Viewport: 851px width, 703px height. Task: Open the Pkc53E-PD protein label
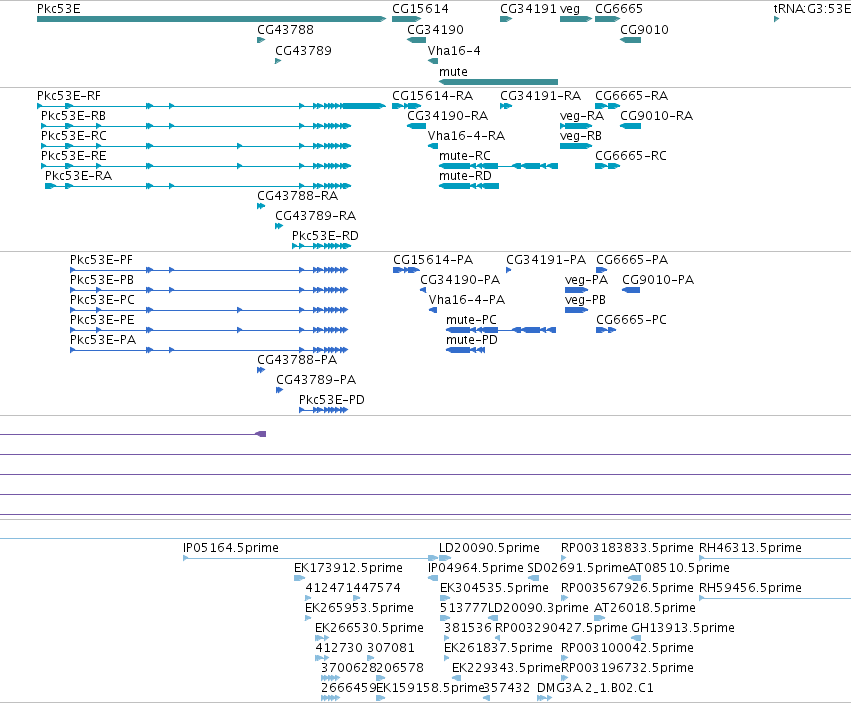[332, 400]
